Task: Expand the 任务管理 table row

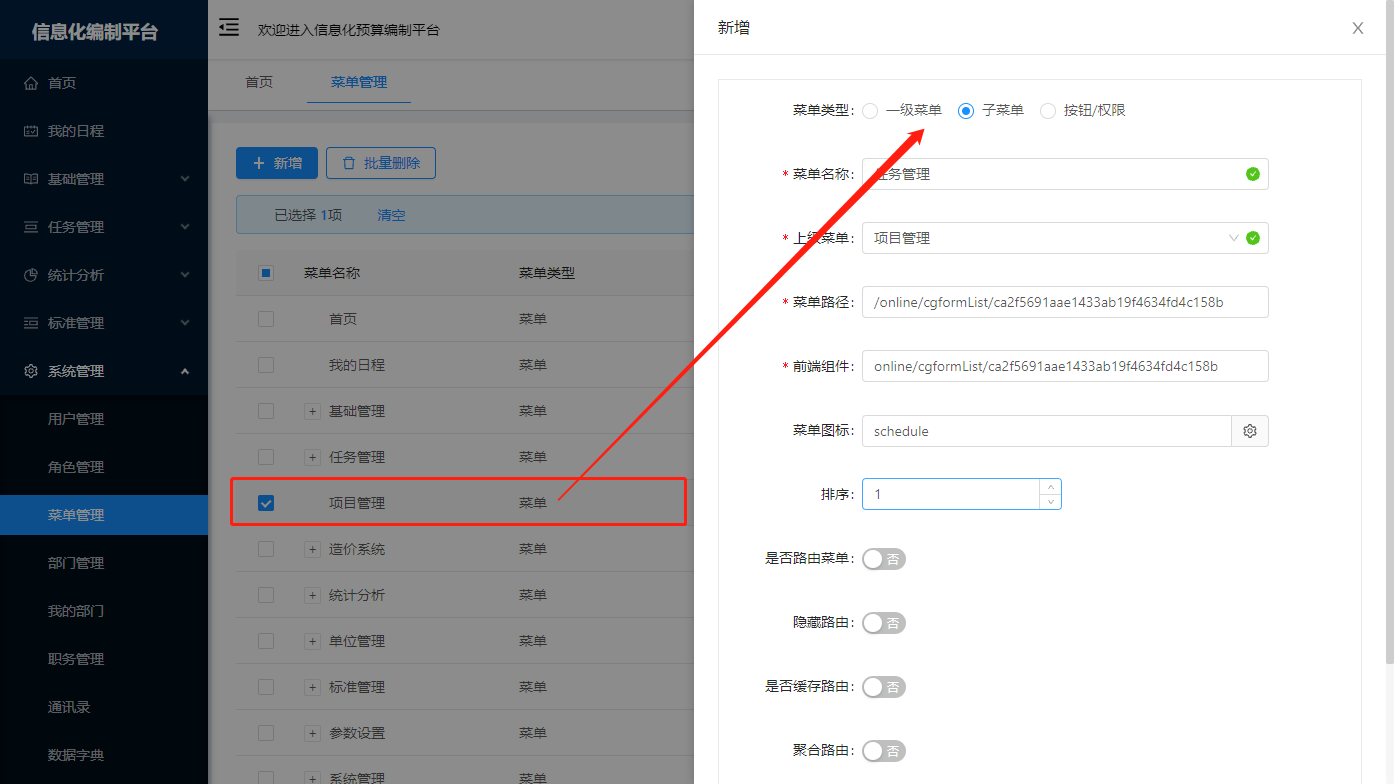Action: [312, 457]
